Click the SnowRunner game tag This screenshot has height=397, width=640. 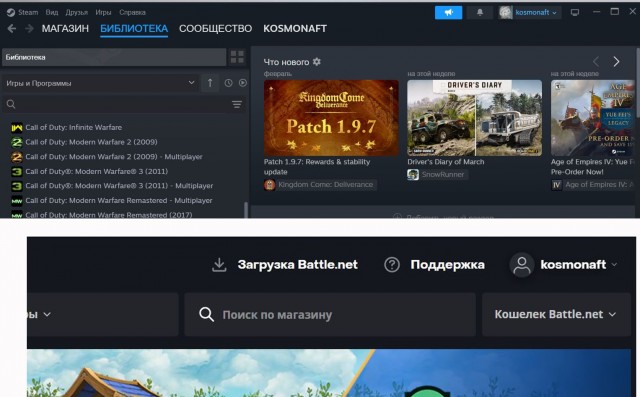(437, 175)
